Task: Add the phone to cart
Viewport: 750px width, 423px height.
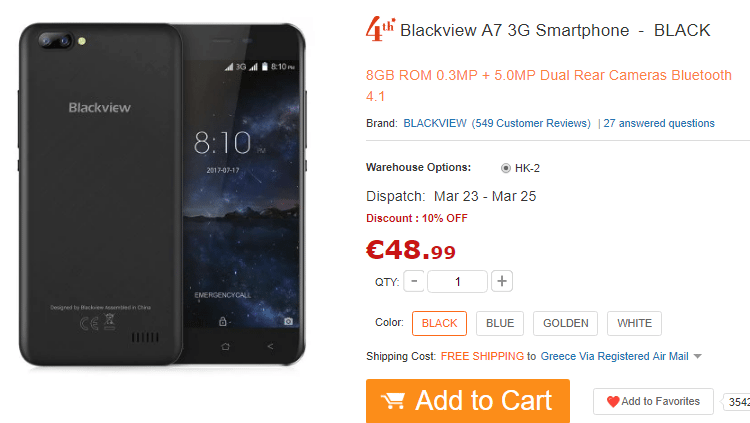Action: point(468,401)
